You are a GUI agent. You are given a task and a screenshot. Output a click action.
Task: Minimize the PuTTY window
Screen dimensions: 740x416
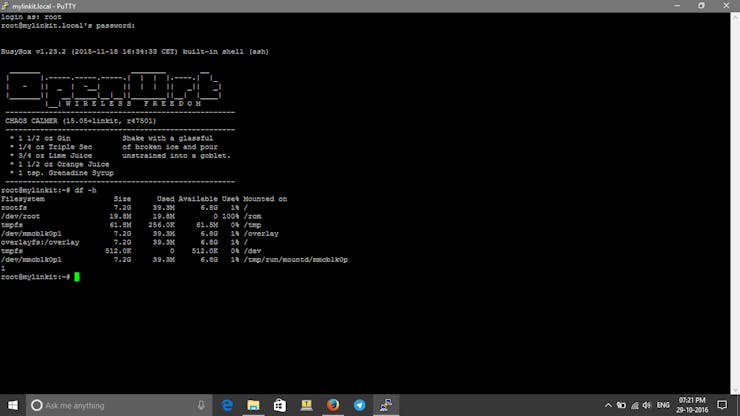[x=677, y=6]
